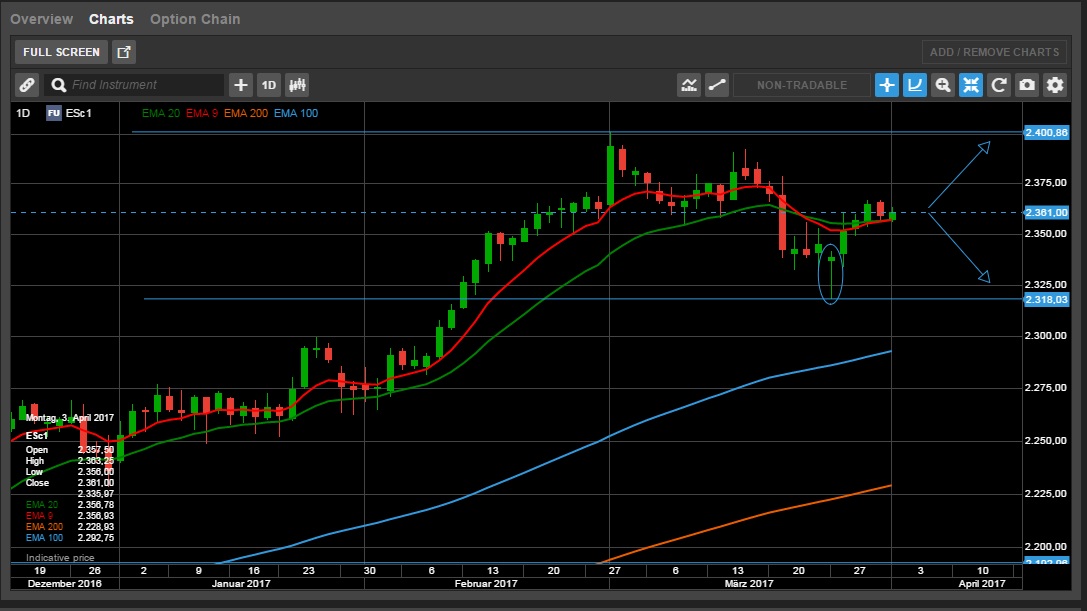The height and width of the screenshot is (611, 1087).
Task: Switch to the Overview tab
Action: pos(41,18)
